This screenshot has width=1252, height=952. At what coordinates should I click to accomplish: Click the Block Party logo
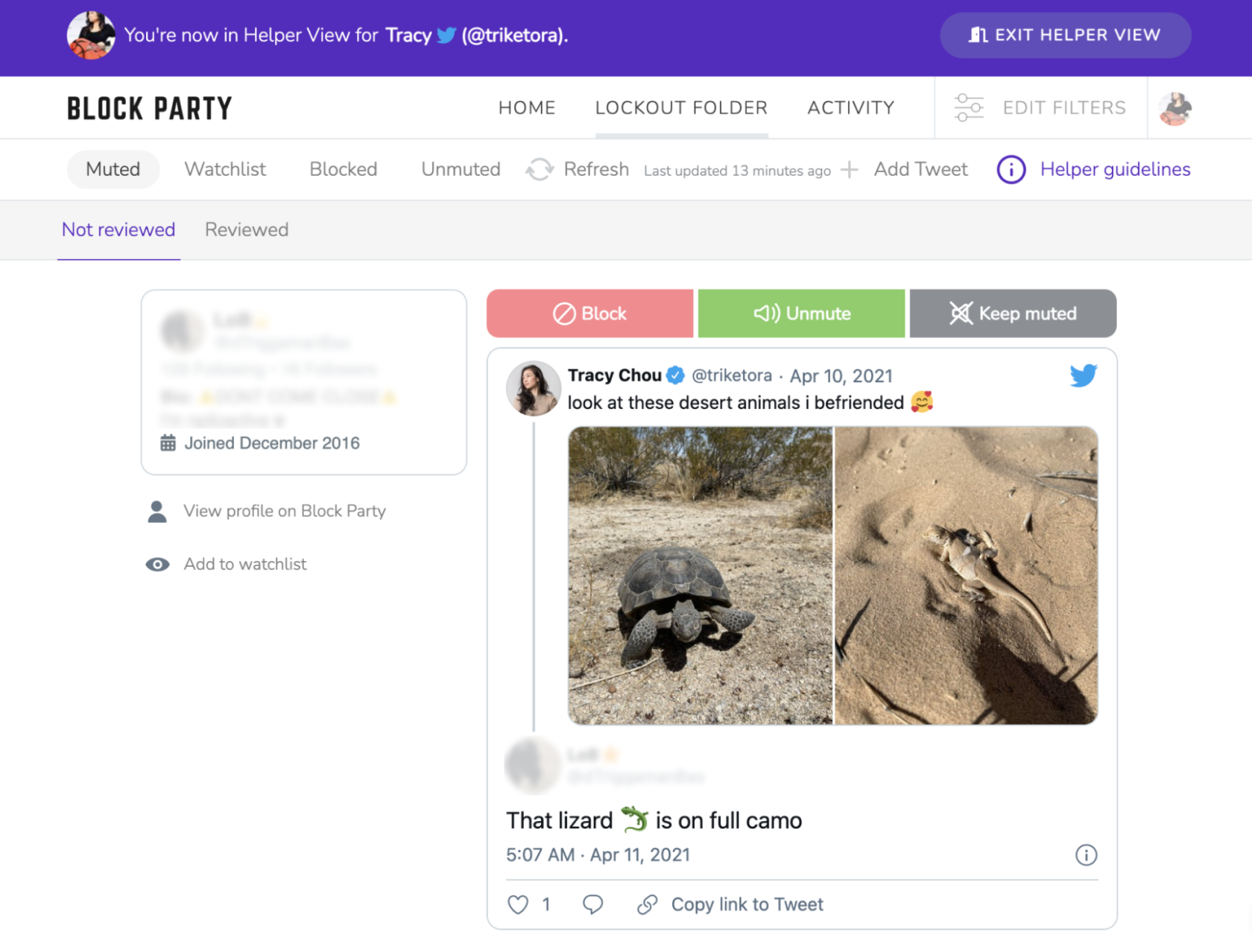(x=150, y=108)
